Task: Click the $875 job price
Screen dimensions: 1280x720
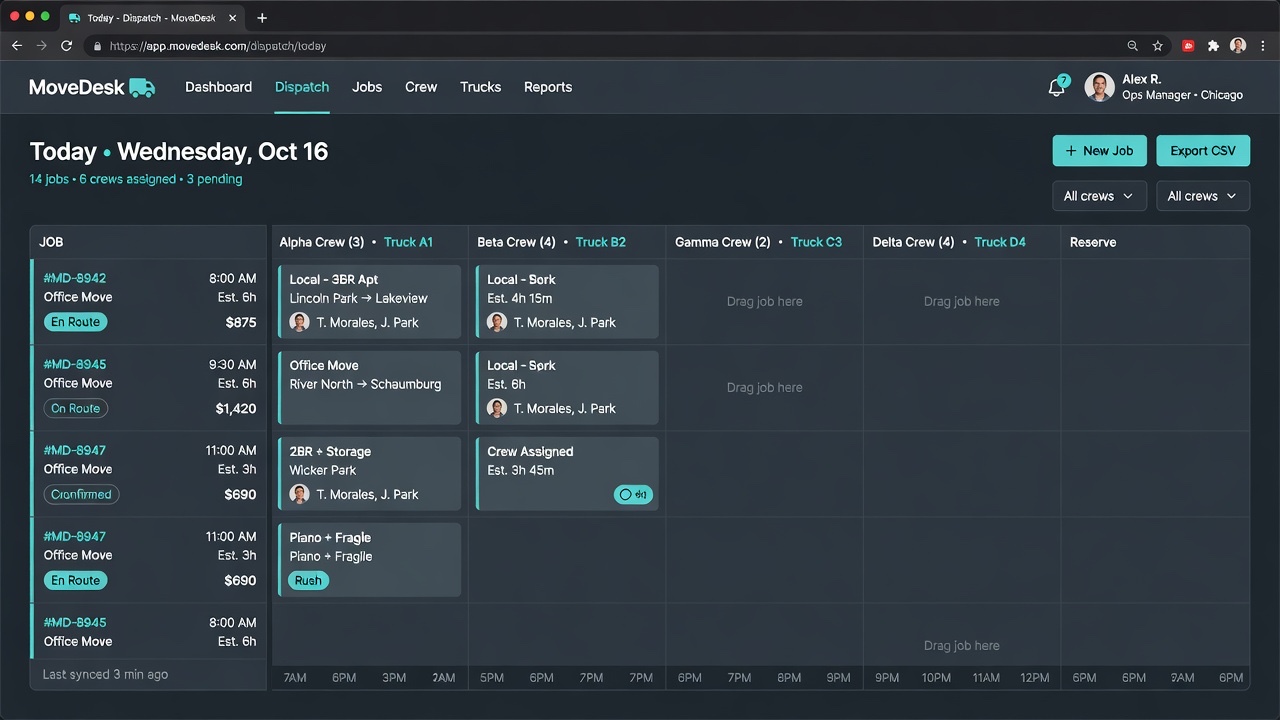Action: click(x=241, y=322)
